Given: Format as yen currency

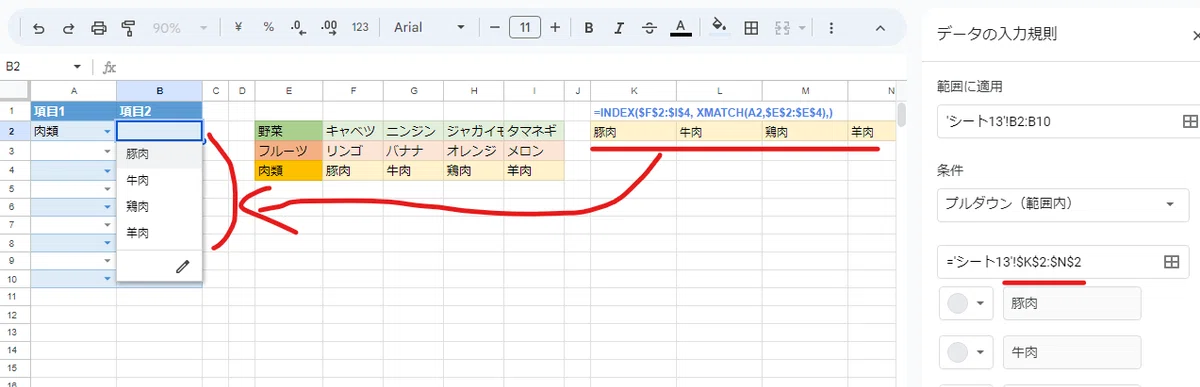Looking at the screenshot, I should pos(238,28).
